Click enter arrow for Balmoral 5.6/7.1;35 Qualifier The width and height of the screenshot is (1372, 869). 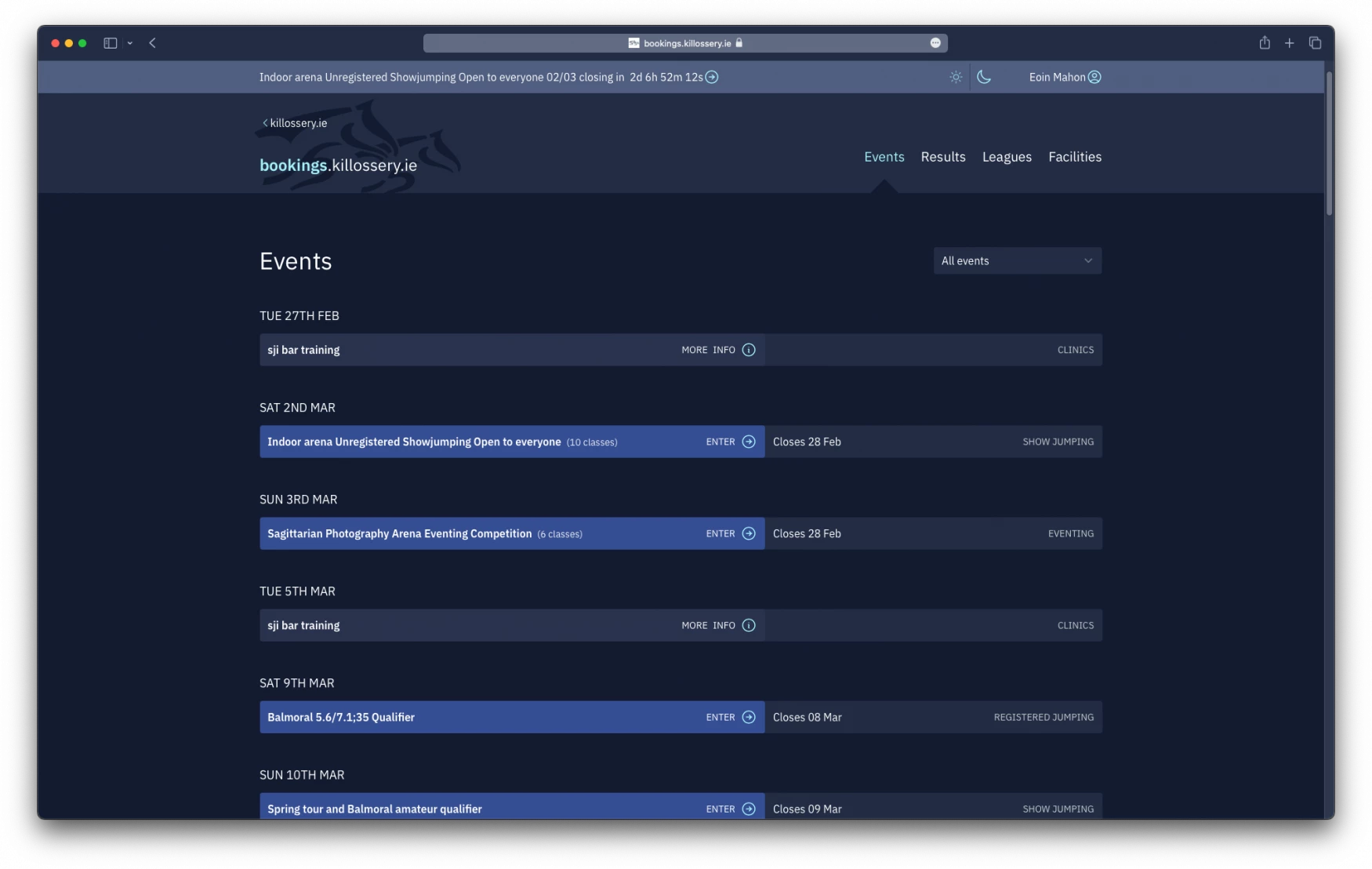pyautogui.click(x=749, y=717)
